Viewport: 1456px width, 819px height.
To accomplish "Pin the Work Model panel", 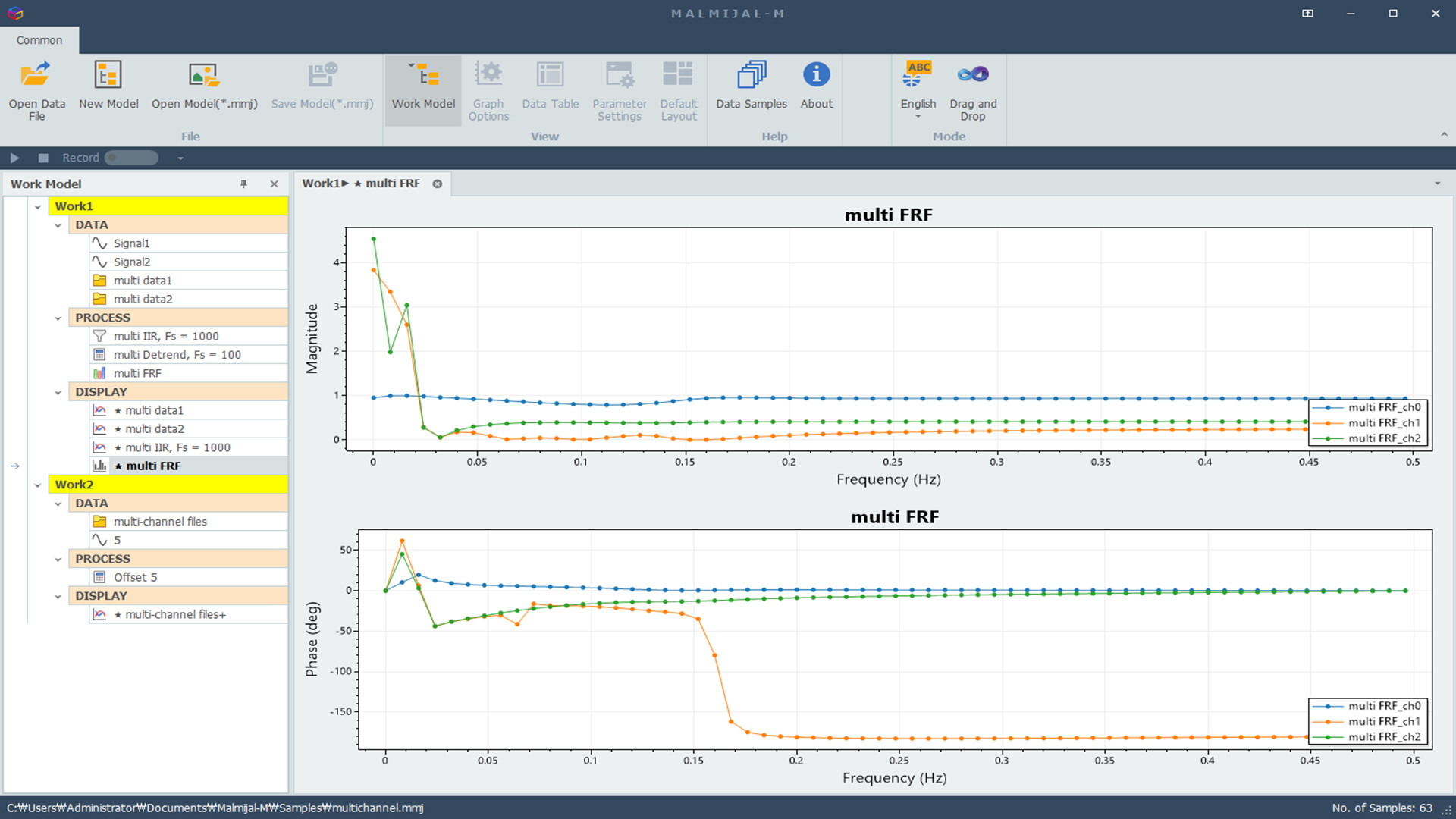I will tap(243, 184).
